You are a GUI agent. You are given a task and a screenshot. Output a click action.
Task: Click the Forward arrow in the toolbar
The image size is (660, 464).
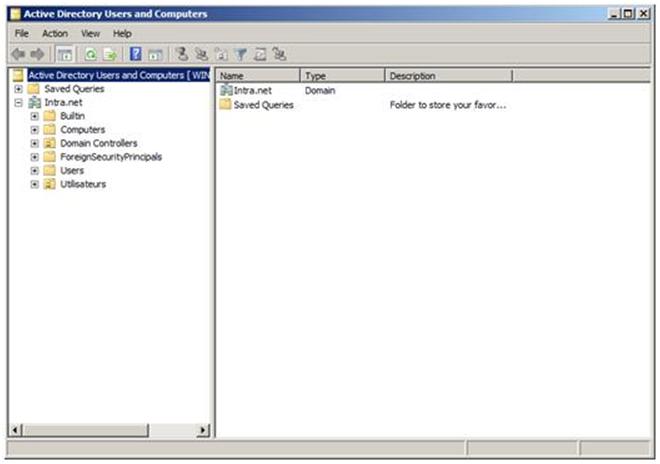38,54
